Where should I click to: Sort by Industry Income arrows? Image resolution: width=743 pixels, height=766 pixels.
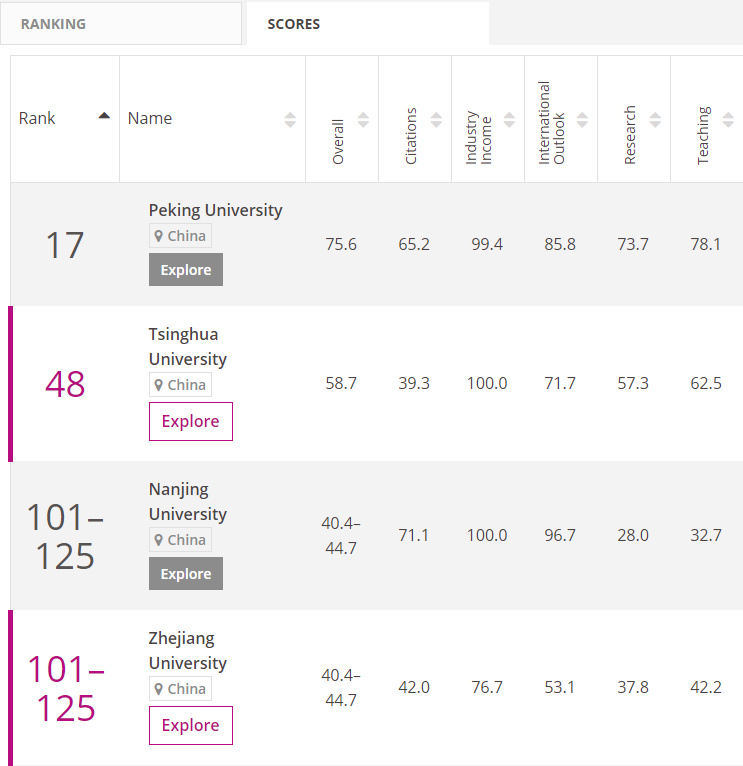[x=509, y=119]
